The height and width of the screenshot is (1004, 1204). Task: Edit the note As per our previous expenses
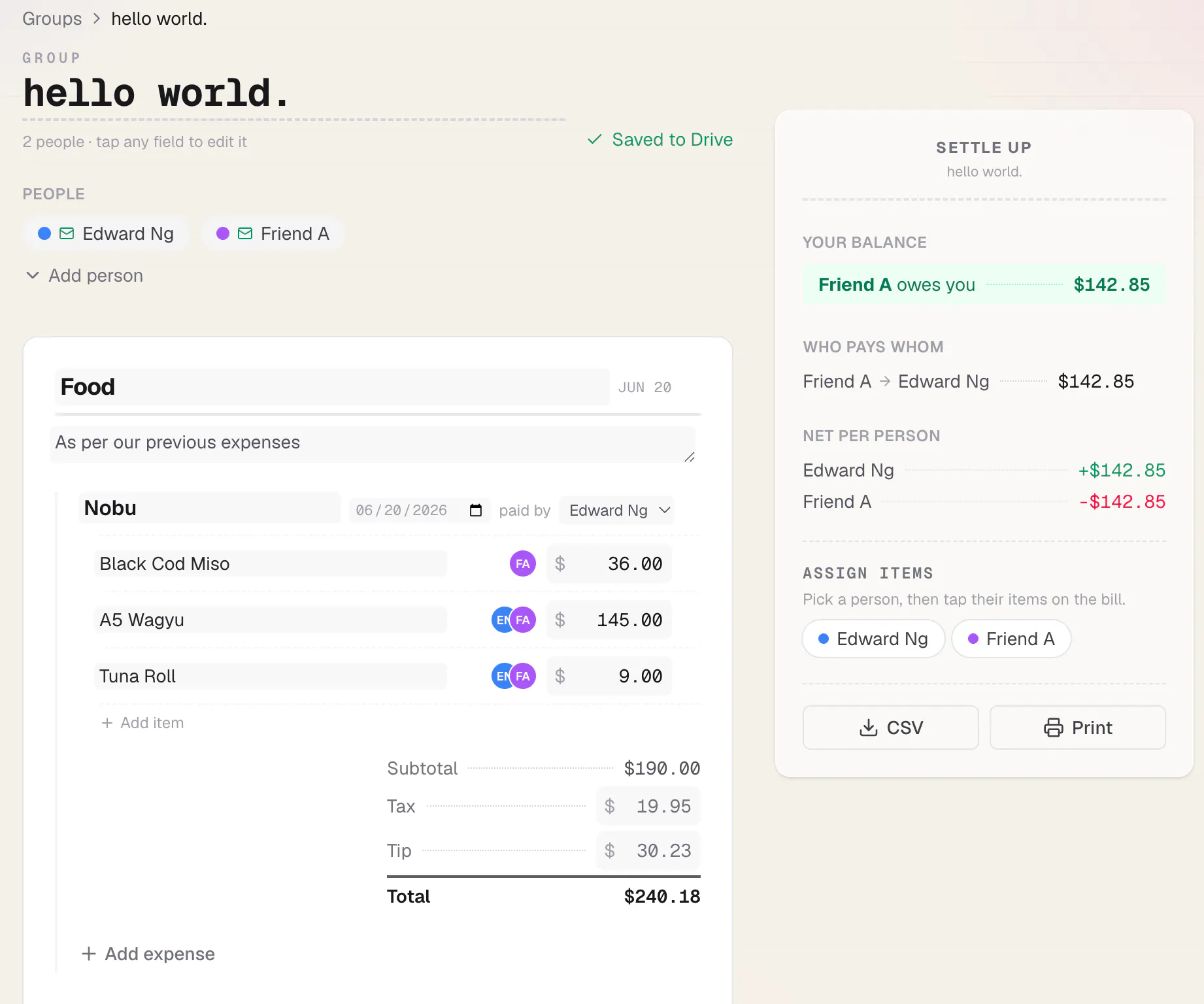click(373, 444)
